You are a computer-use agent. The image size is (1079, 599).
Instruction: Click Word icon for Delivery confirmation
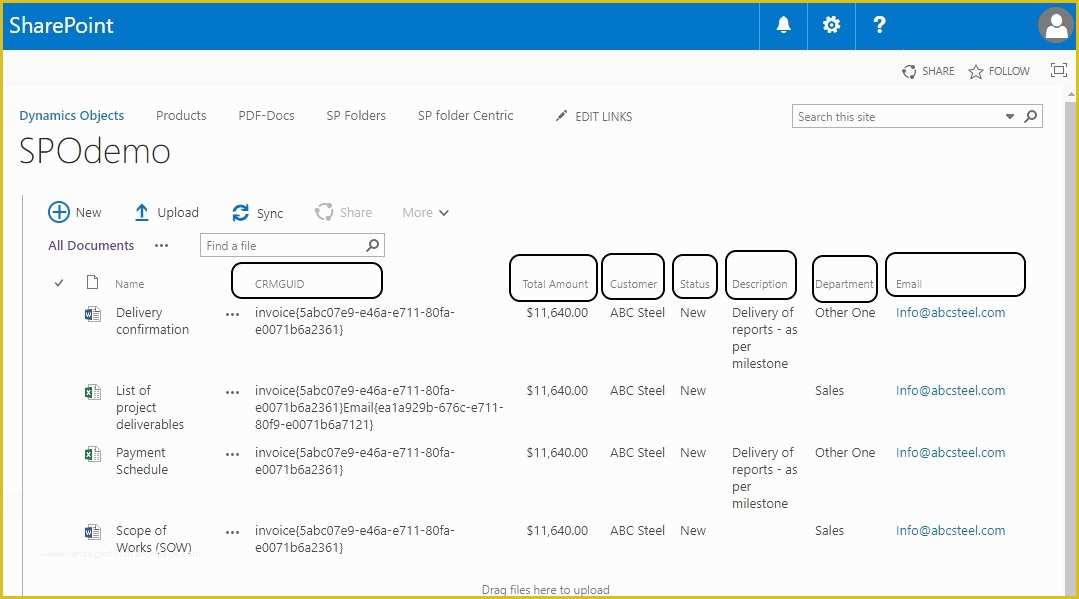point(92,315)
